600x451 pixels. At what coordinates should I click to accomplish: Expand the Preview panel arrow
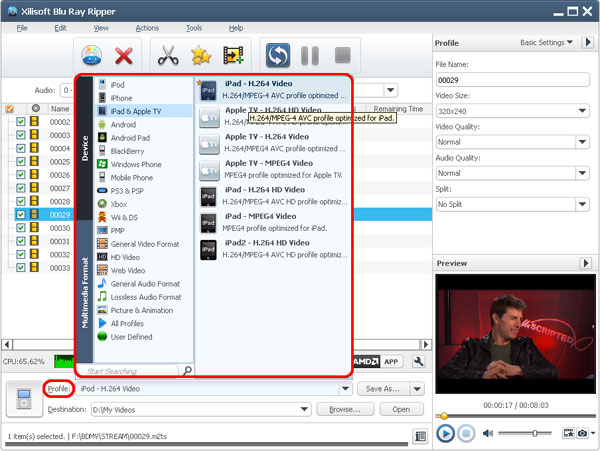click(586, 263)
